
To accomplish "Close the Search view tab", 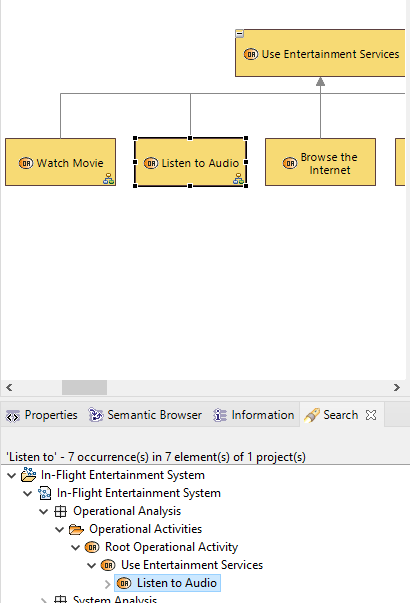I will point(371,415).
